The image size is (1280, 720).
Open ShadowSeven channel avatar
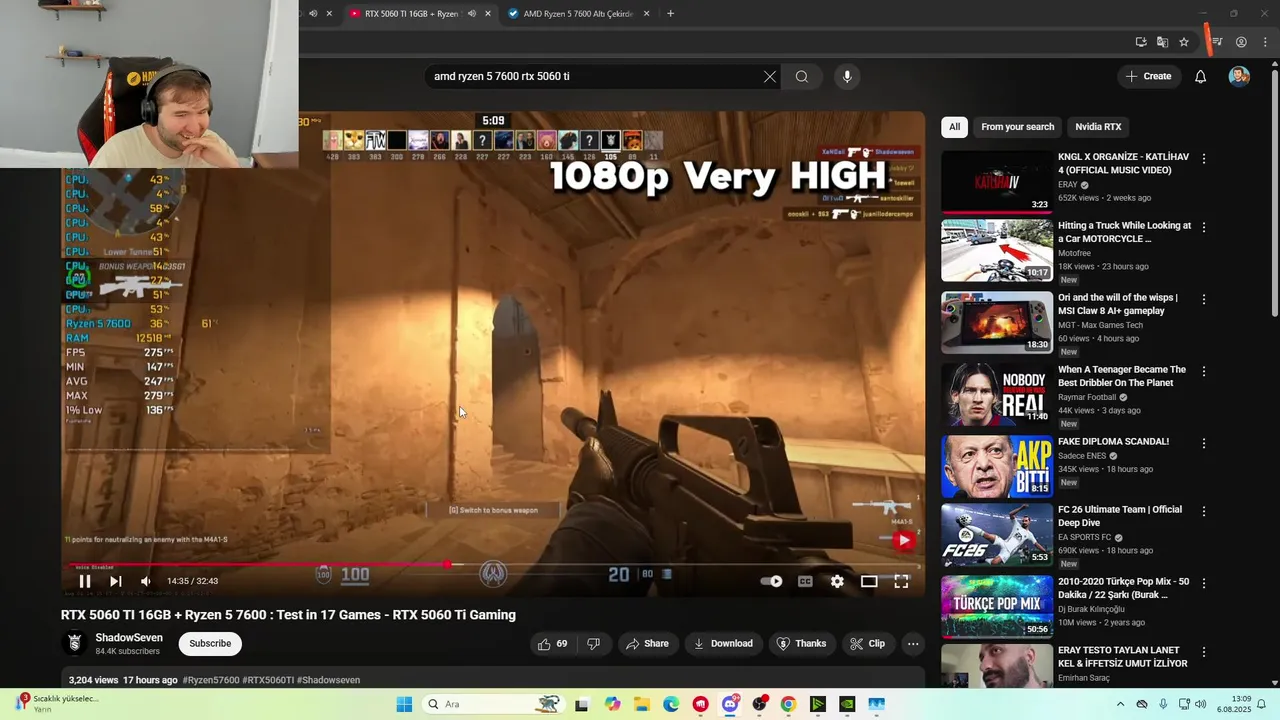(74, 644)
